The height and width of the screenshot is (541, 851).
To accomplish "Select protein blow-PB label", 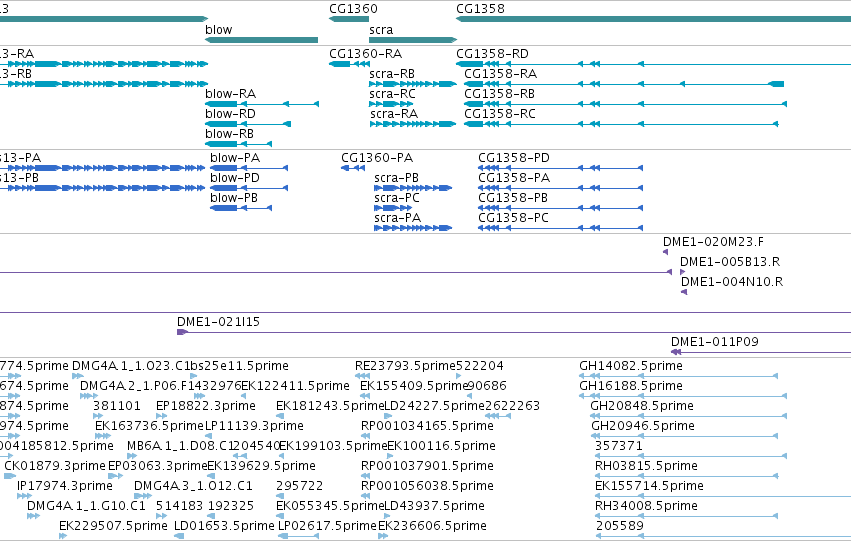I will click(x=234, y=198).
